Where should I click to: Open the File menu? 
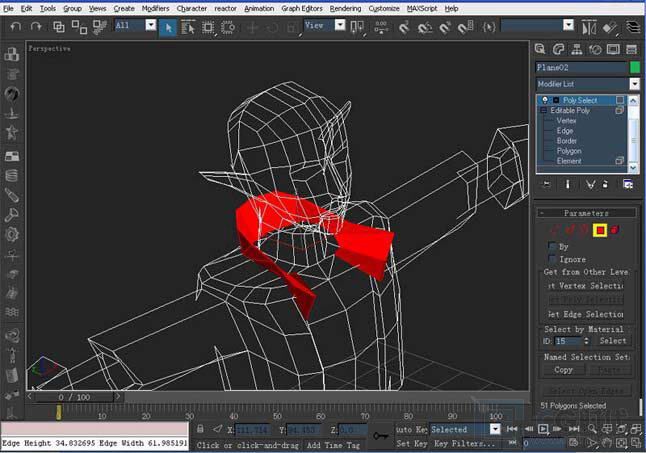click(x=8, y=8)
